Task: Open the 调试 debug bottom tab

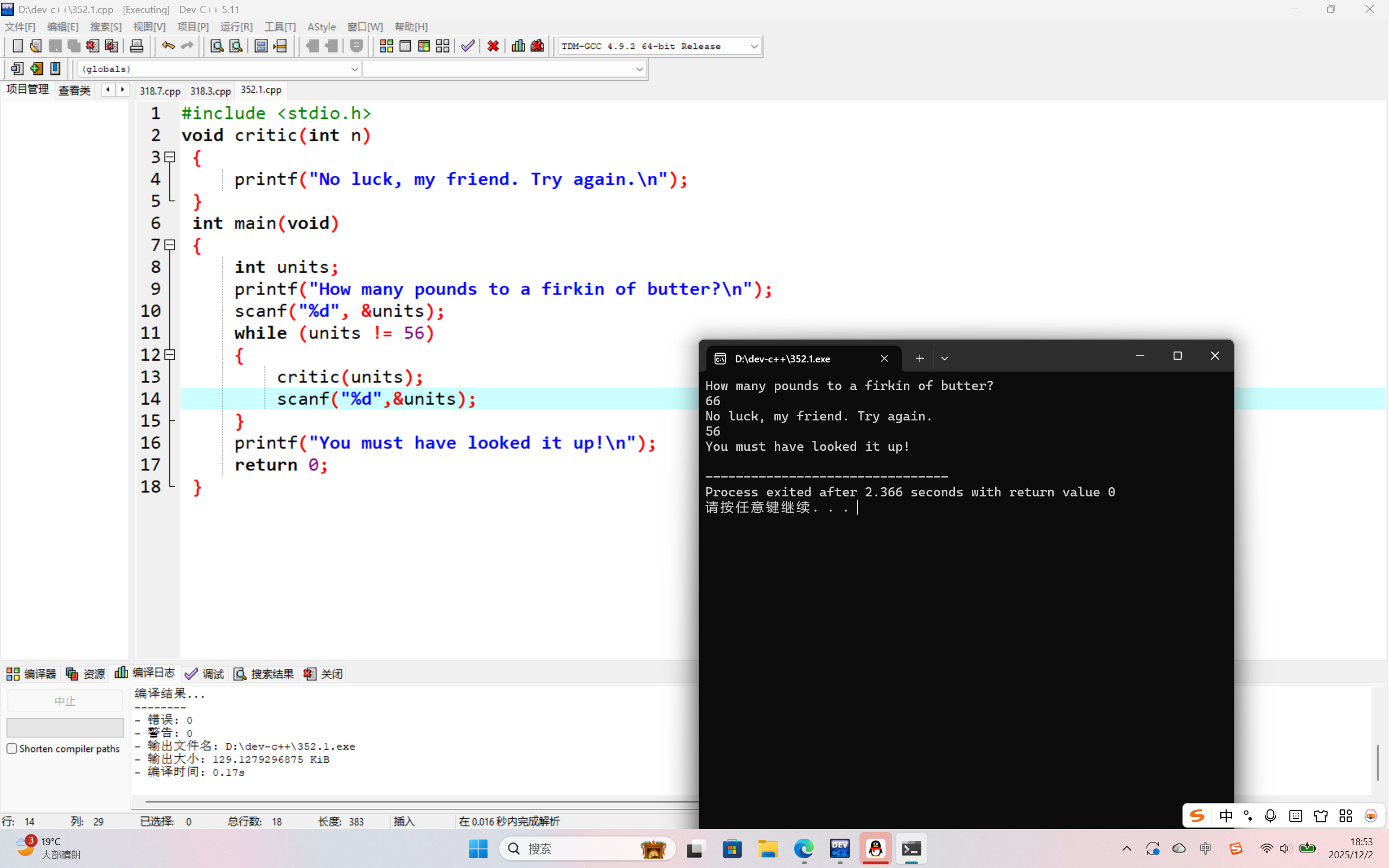Action: coord(205,673)
